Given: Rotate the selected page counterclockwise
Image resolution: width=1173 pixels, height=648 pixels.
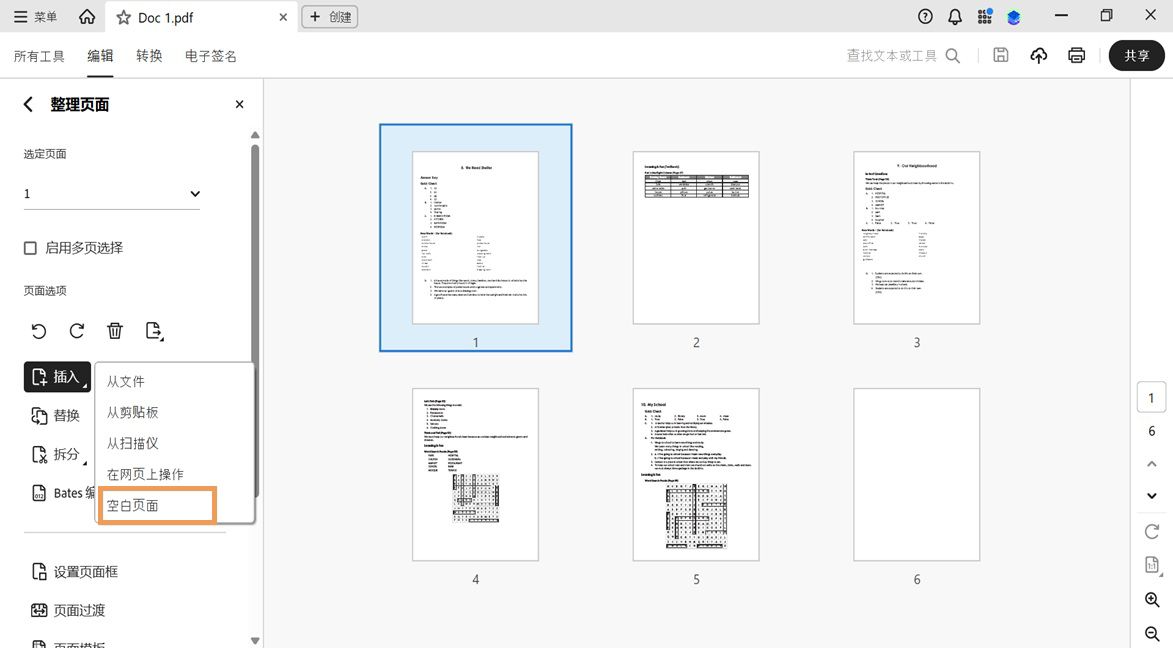Looking at the screenshot, I should coord(38,330).
